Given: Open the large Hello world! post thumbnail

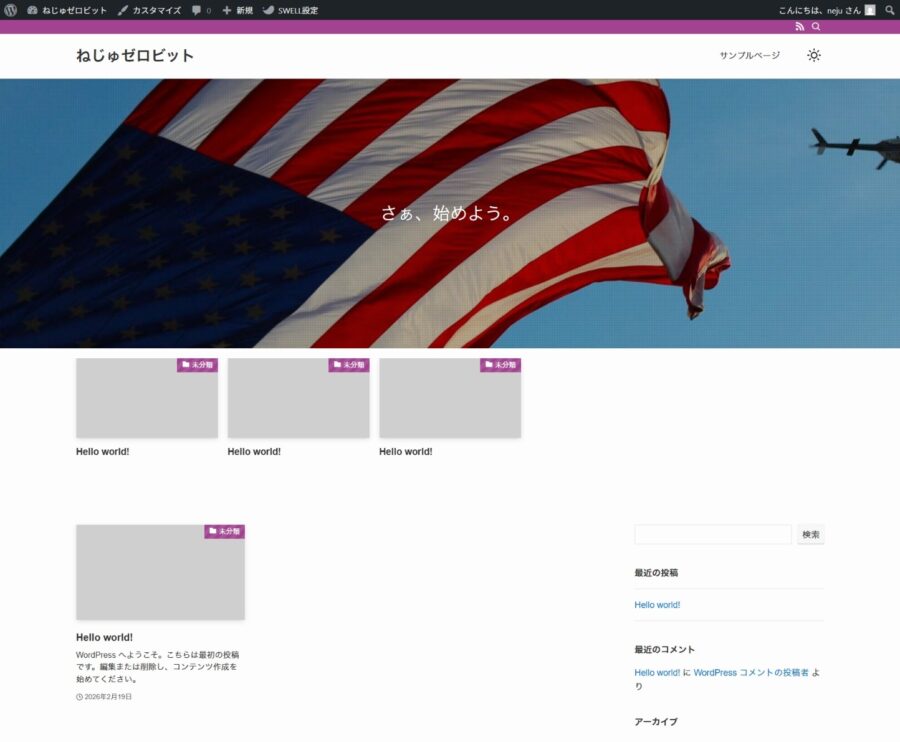Looking at the screenshot, I should (160, 572).
